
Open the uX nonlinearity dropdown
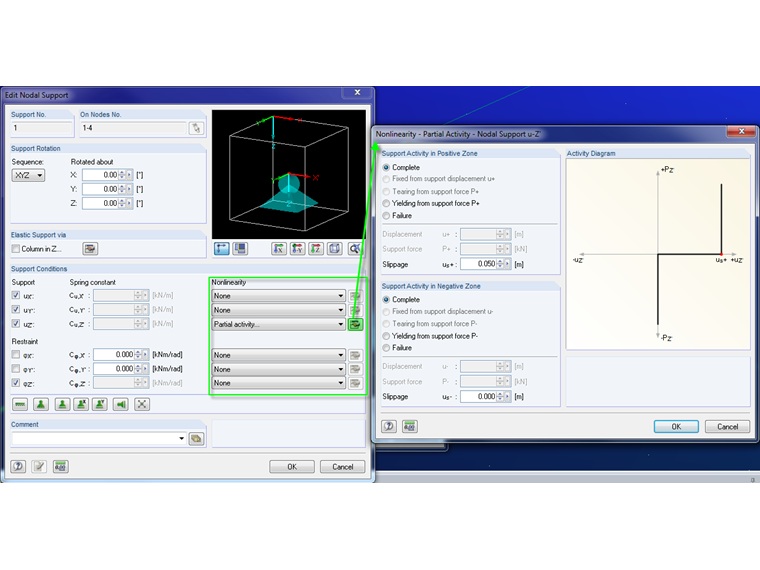click(279, 296)
